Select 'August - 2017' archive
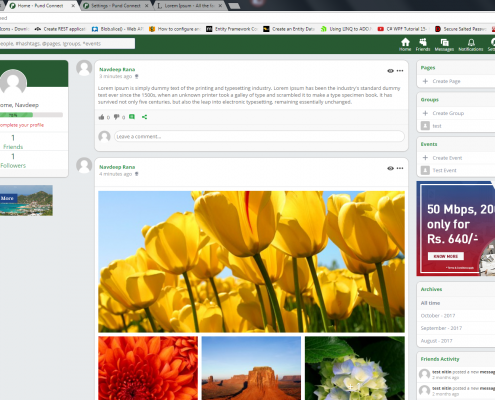This screenshot has height=400, width=495. coord(436,341)
